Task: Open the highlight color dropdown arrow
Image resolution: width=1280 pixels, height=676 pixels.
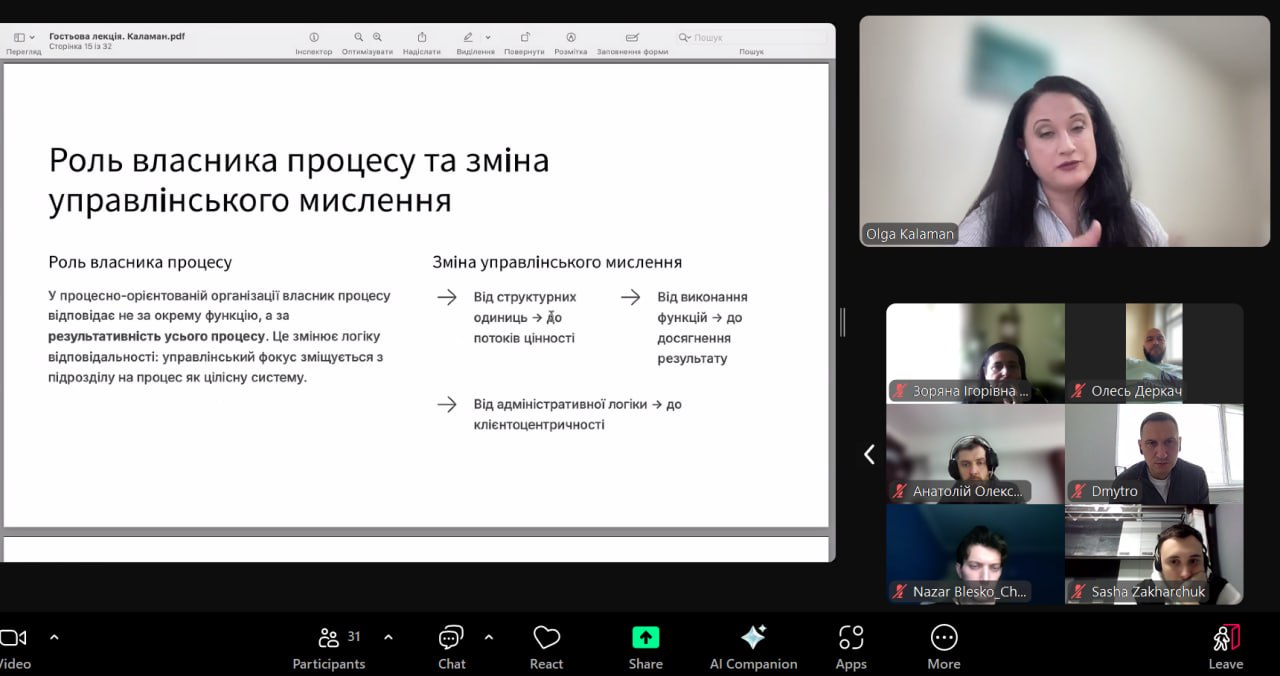Action: click(x=488, y=37)
